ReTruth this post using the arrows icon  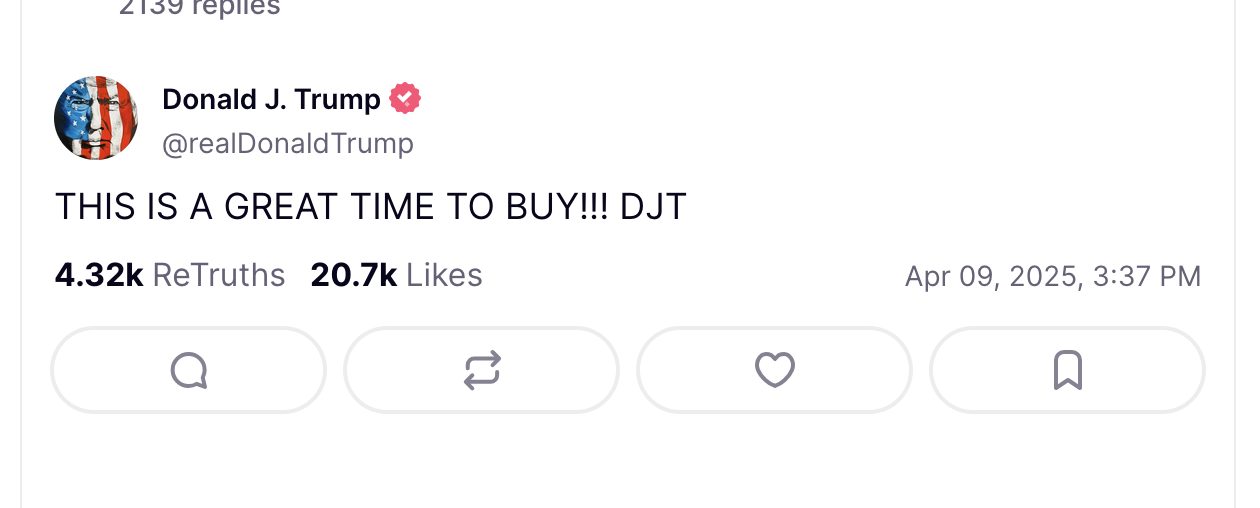click(x=482, y=371)
